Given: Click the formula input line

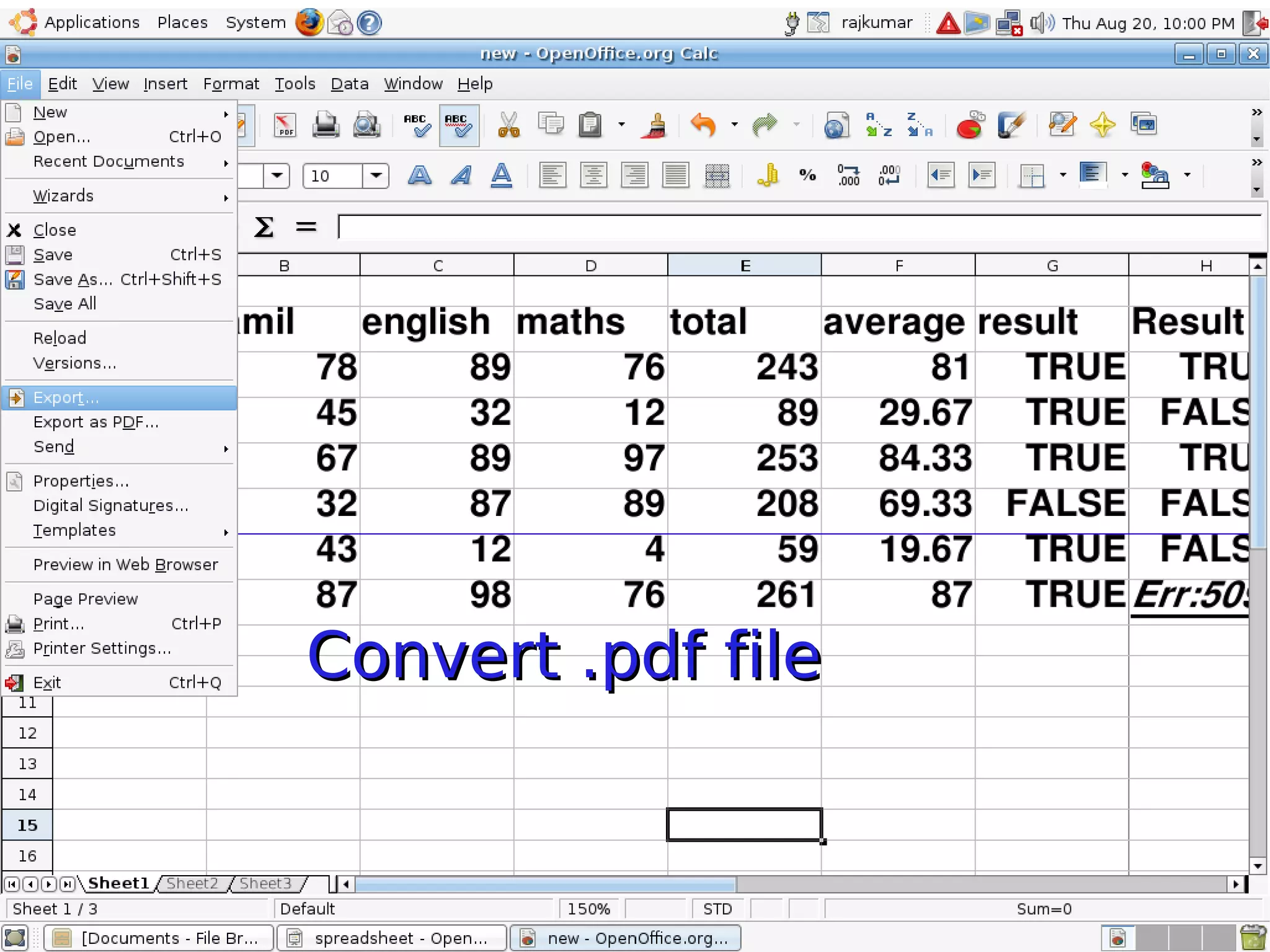Looking at the screenshot, I should [x=800, y=227].
